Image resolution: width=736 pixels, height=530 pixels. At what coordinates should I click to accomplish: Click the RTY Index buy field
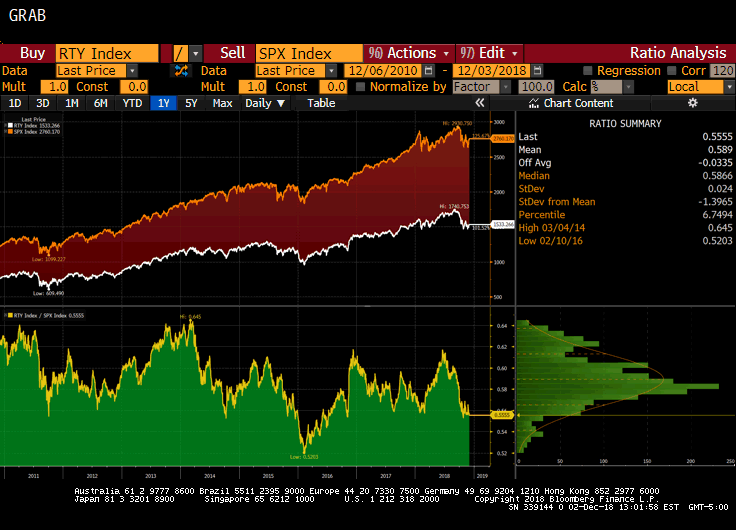coord(107,54)
